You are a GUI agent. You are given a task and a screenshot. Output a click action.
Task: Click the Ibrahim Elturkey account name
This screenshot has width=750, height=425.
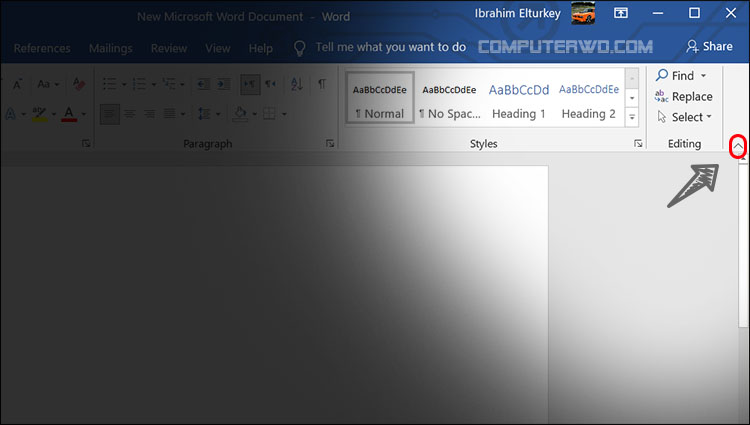coord(518,13)
